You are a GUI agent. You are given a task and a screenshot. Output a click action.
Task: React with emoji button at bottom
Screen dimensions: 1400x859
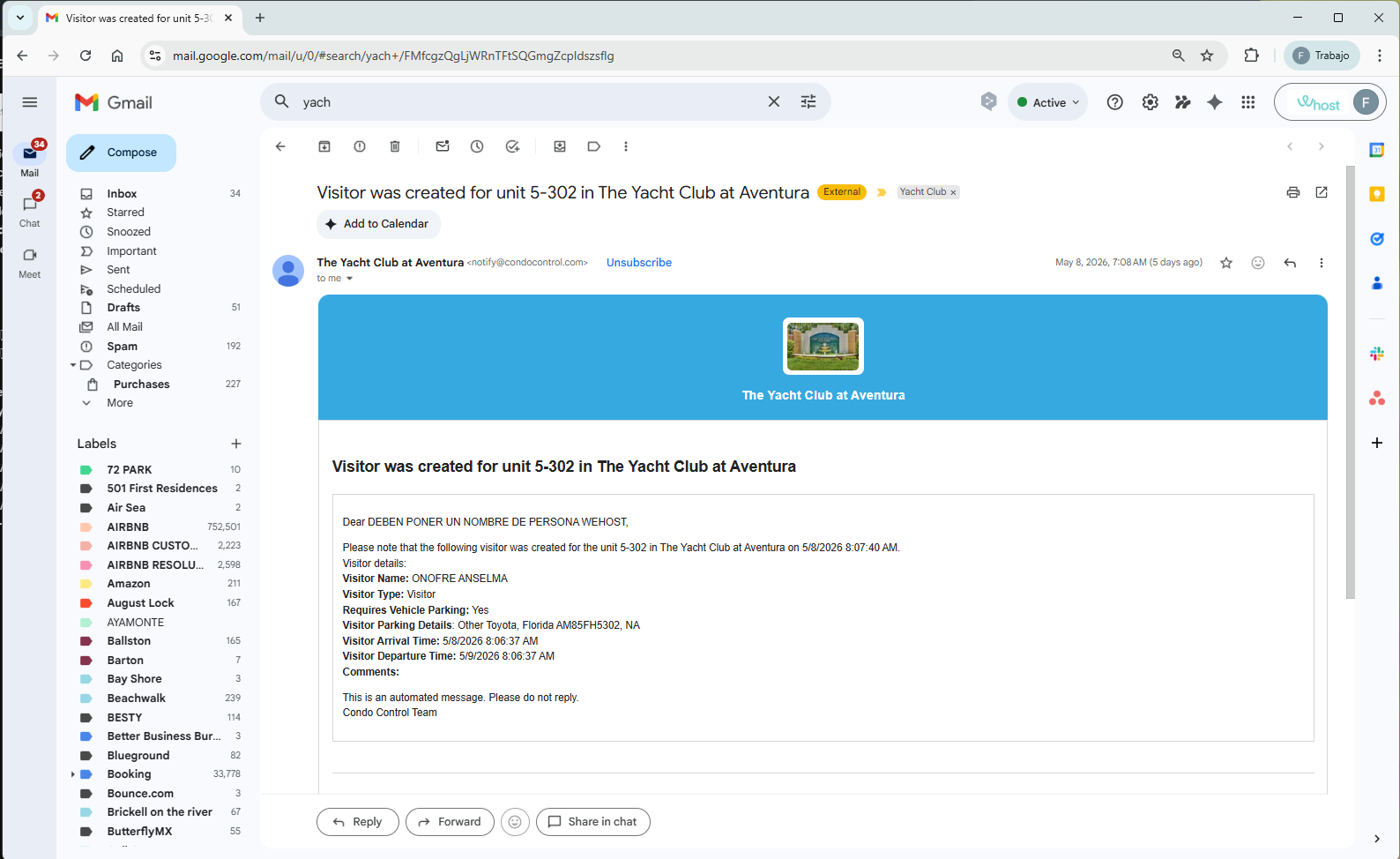pos(515,822)
